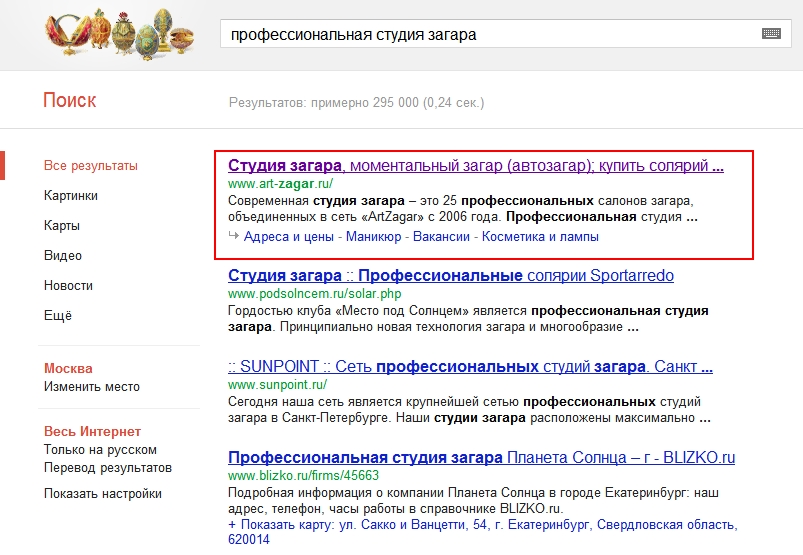Click 'Изменить место' under Москва
Screen dimensions: 803x555
click(x=92, y=387)
